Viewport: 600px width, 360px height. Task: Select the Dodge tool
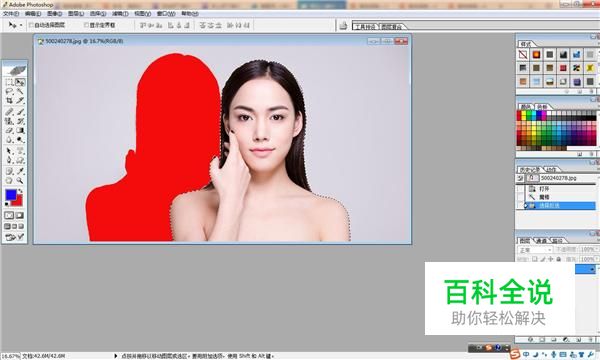point(20,140)
